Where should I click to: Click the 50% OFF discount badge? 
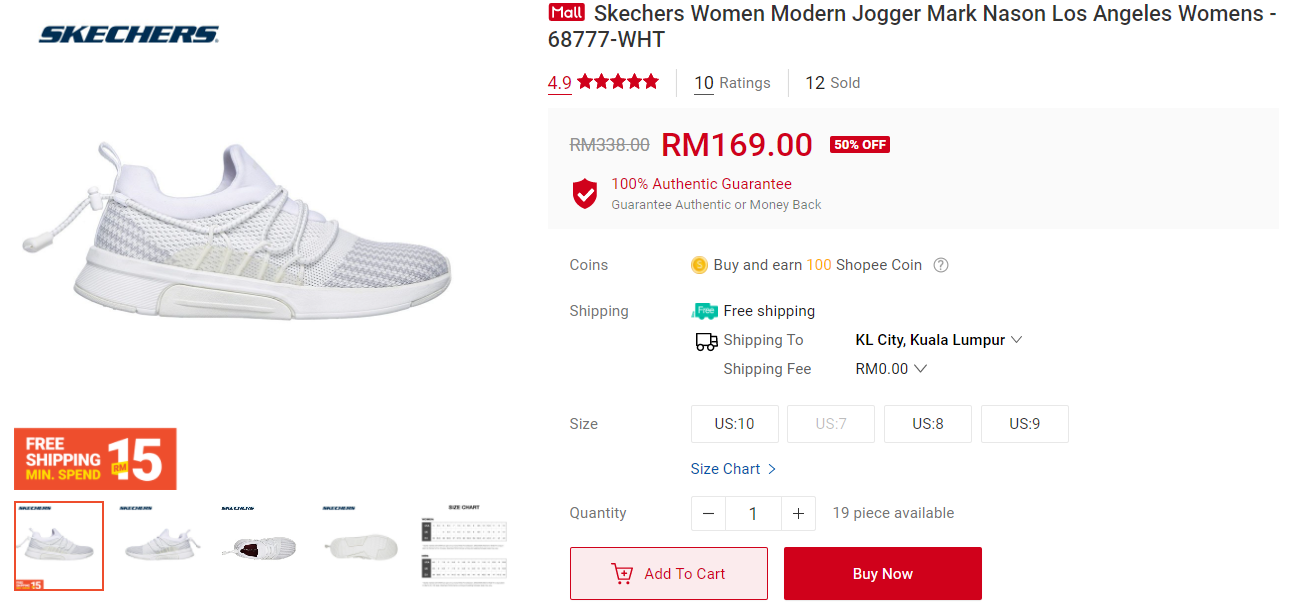click(x=859, y=145)
